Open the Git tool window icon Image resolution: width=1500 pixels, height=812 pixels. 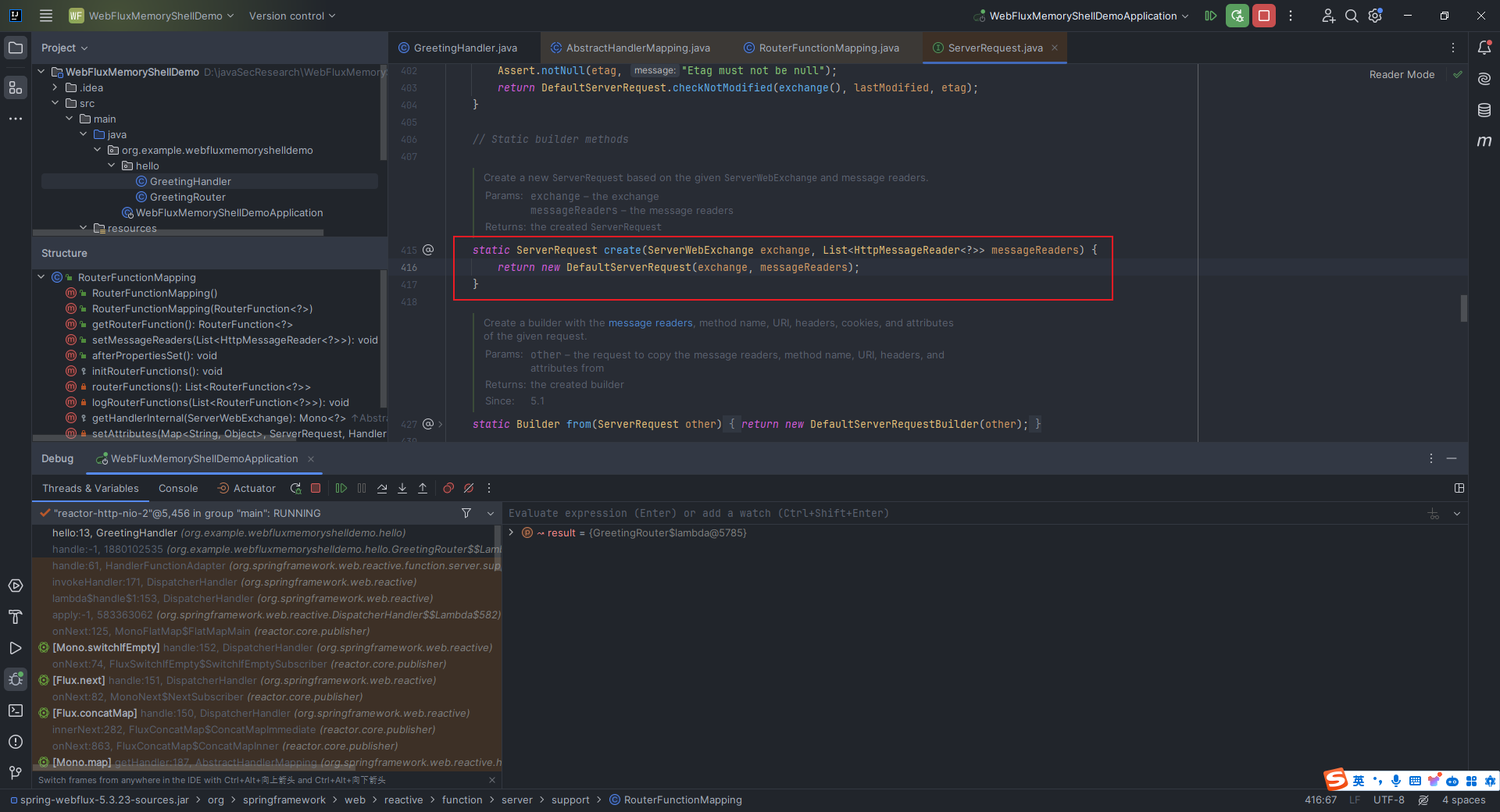coord(16,773)
